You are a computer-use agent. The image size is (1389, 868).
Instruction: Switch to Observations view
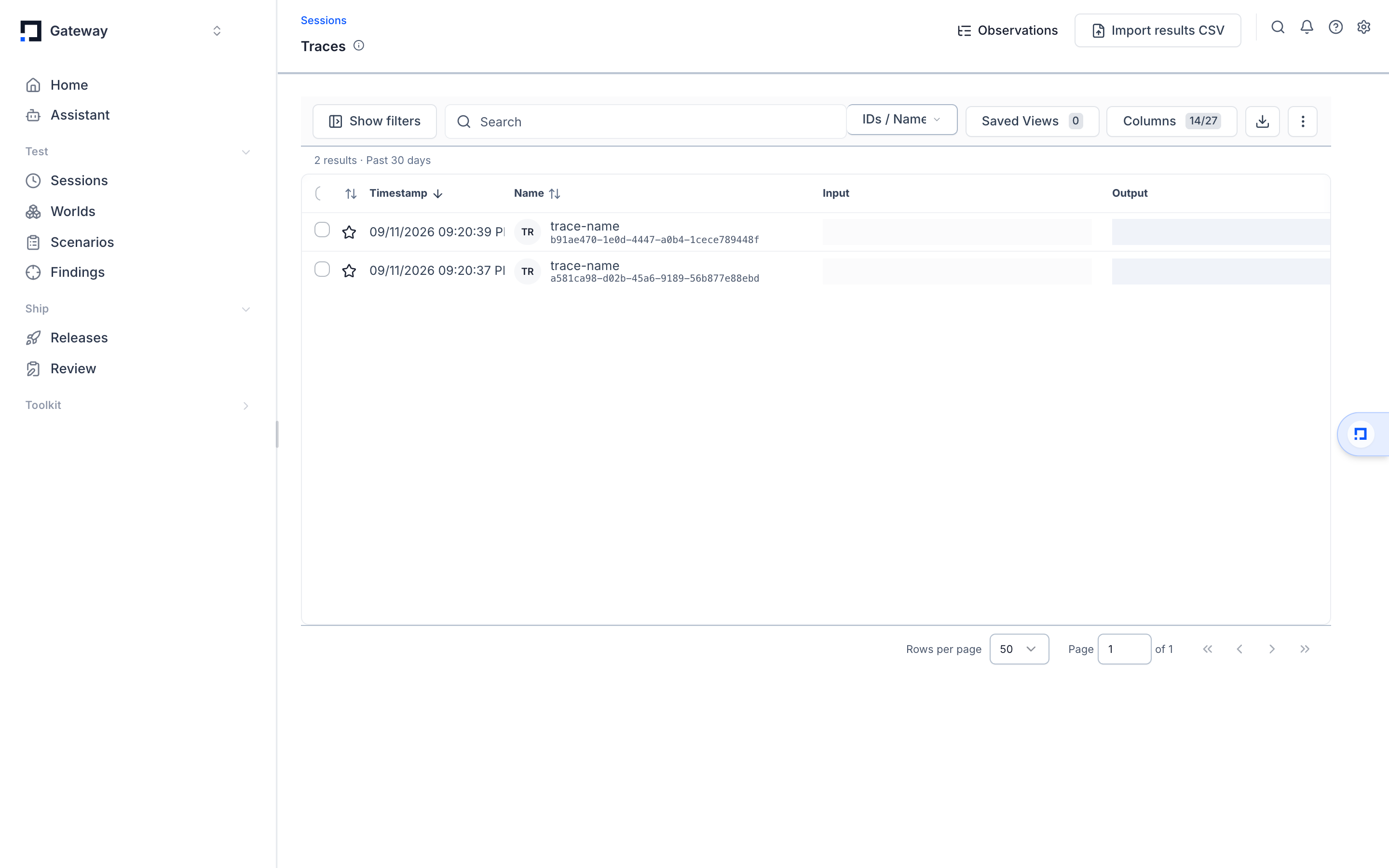coord(1008,30)
